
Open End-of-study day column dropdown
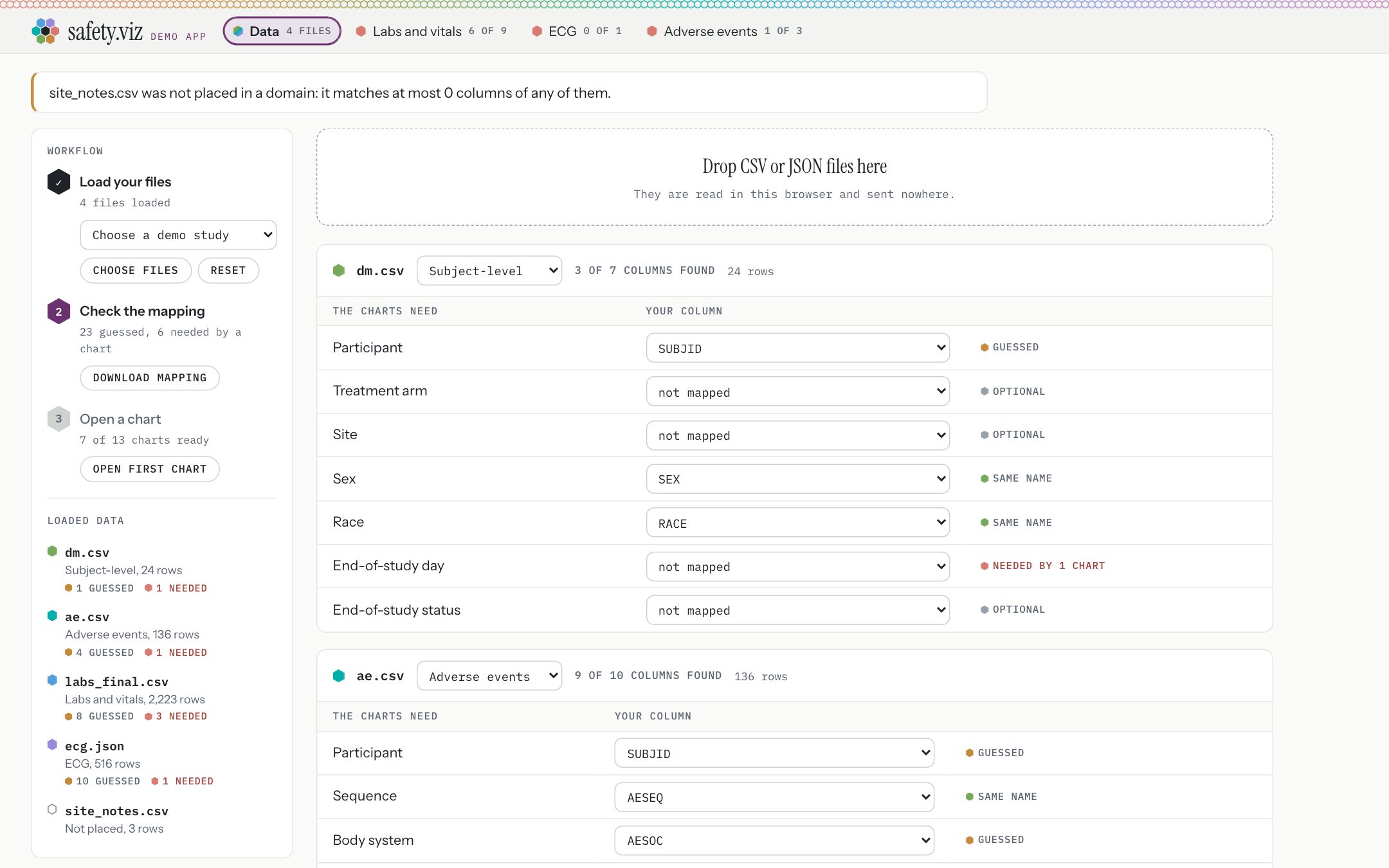(798, 566)
